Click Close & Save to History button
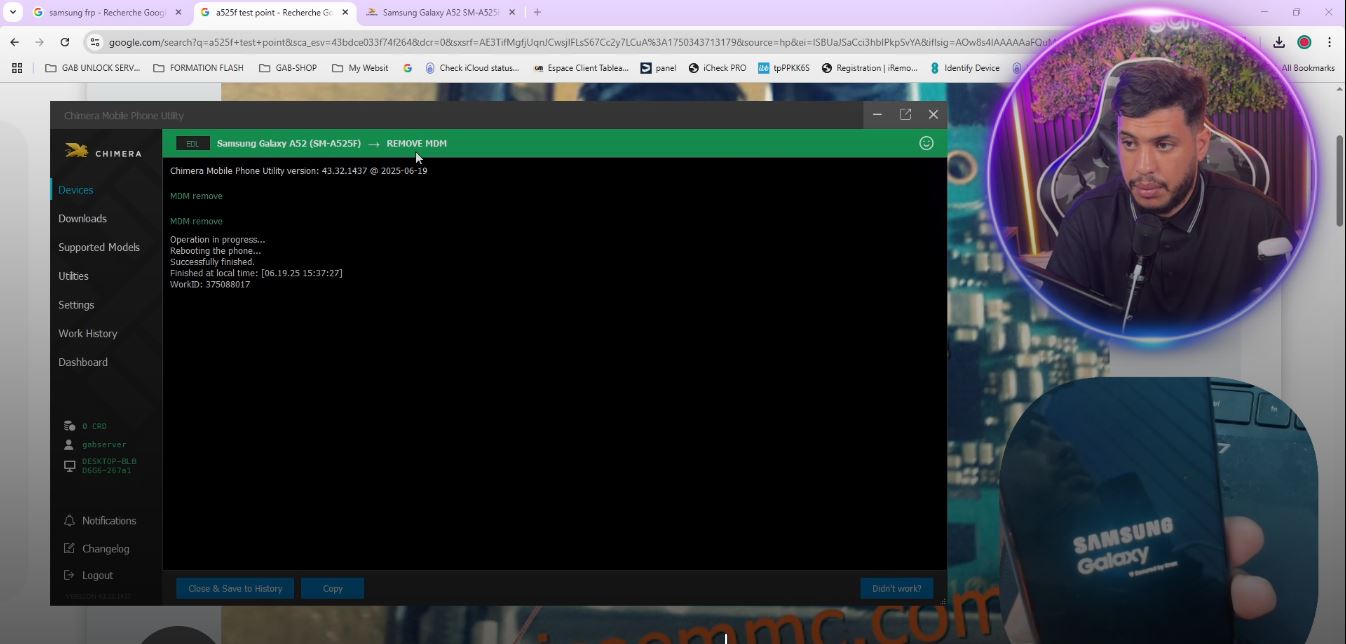Image resolution: width=1346 pixels, height=644 pixels. click(x=235, y=588)
